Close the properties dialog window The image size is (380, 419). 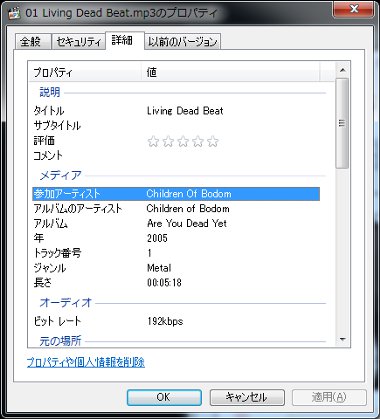tap(354, 9)
